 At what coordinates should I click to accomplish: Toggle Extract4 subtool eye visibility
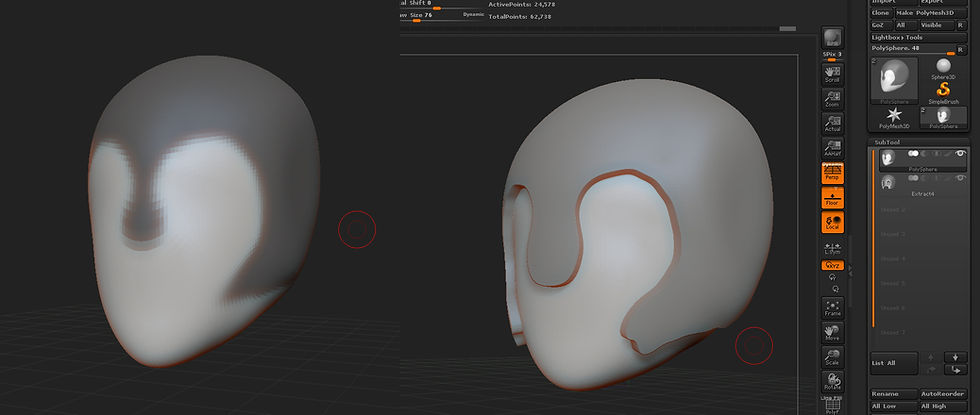961,178
